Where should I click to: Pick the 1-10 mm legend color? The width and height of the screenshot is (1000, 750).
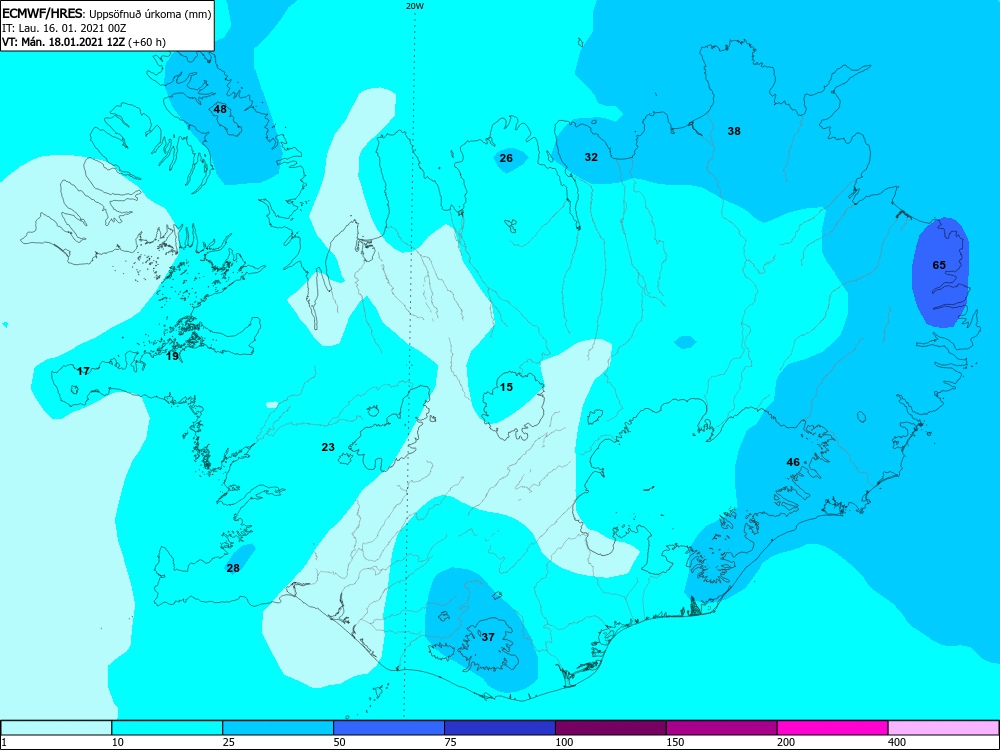(x=56, y=728)
